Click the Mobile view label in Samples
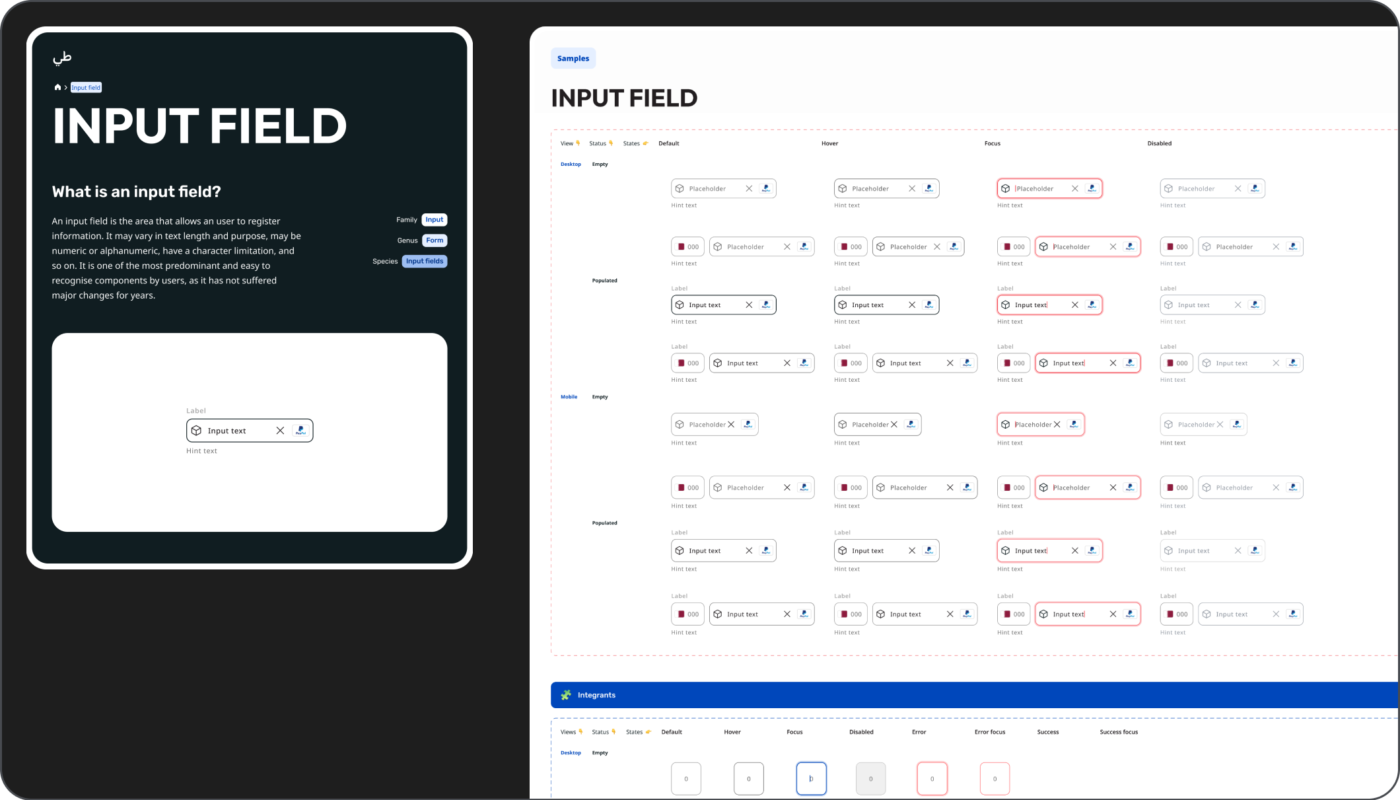1400x800 pixels. click(569, 397)
